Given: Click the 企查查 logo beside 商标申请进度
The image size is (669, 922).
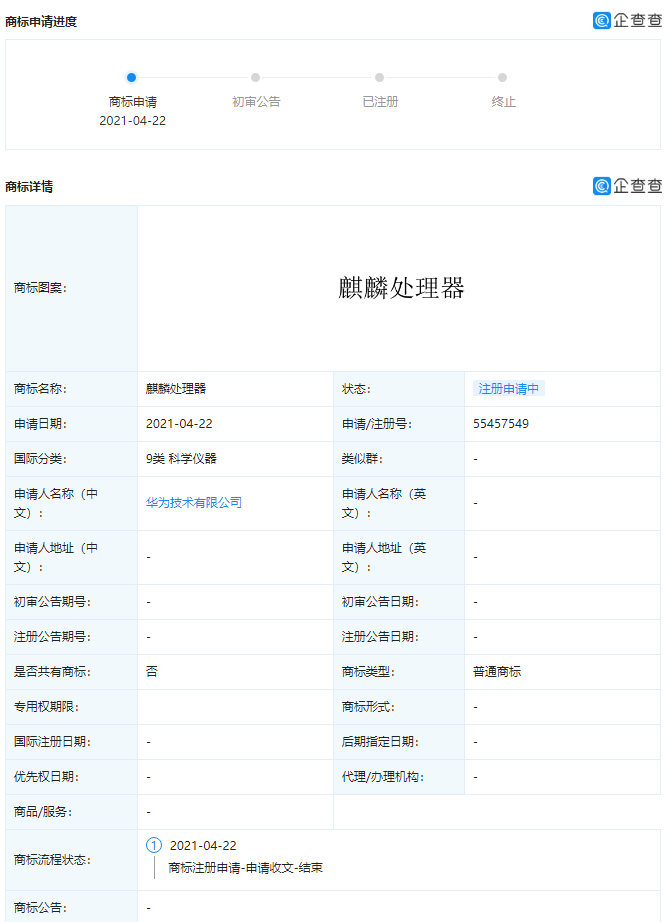Looking at the screenshot, I should click(x=627, y=20).
